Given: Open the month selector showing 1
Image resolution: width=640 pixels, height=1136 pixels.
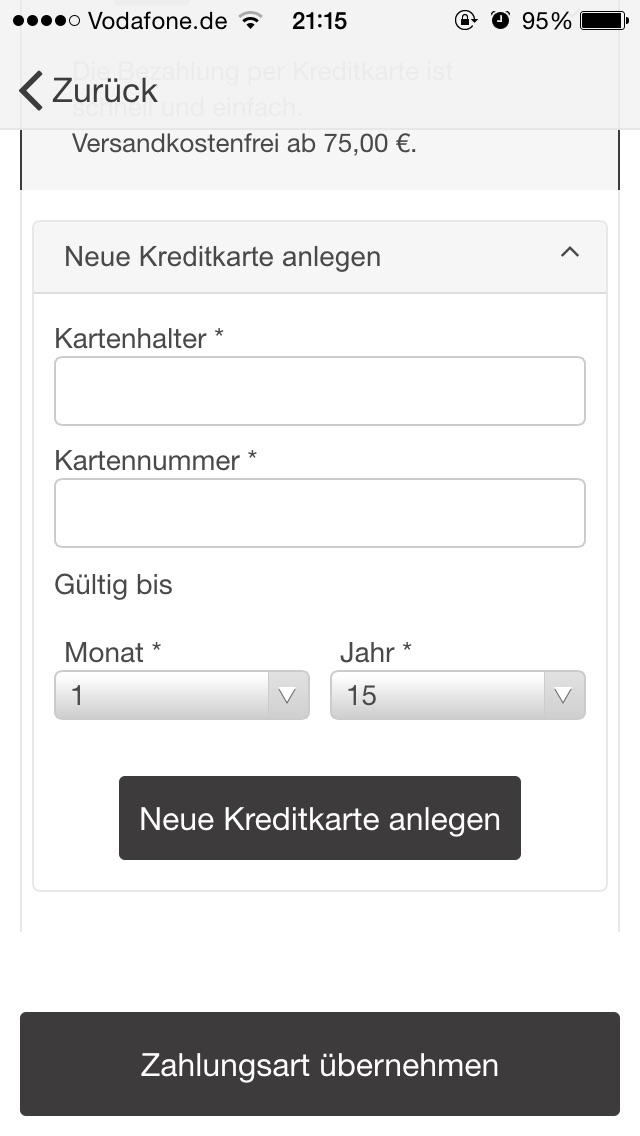Looking at the screenshot, I should point(182,696).
